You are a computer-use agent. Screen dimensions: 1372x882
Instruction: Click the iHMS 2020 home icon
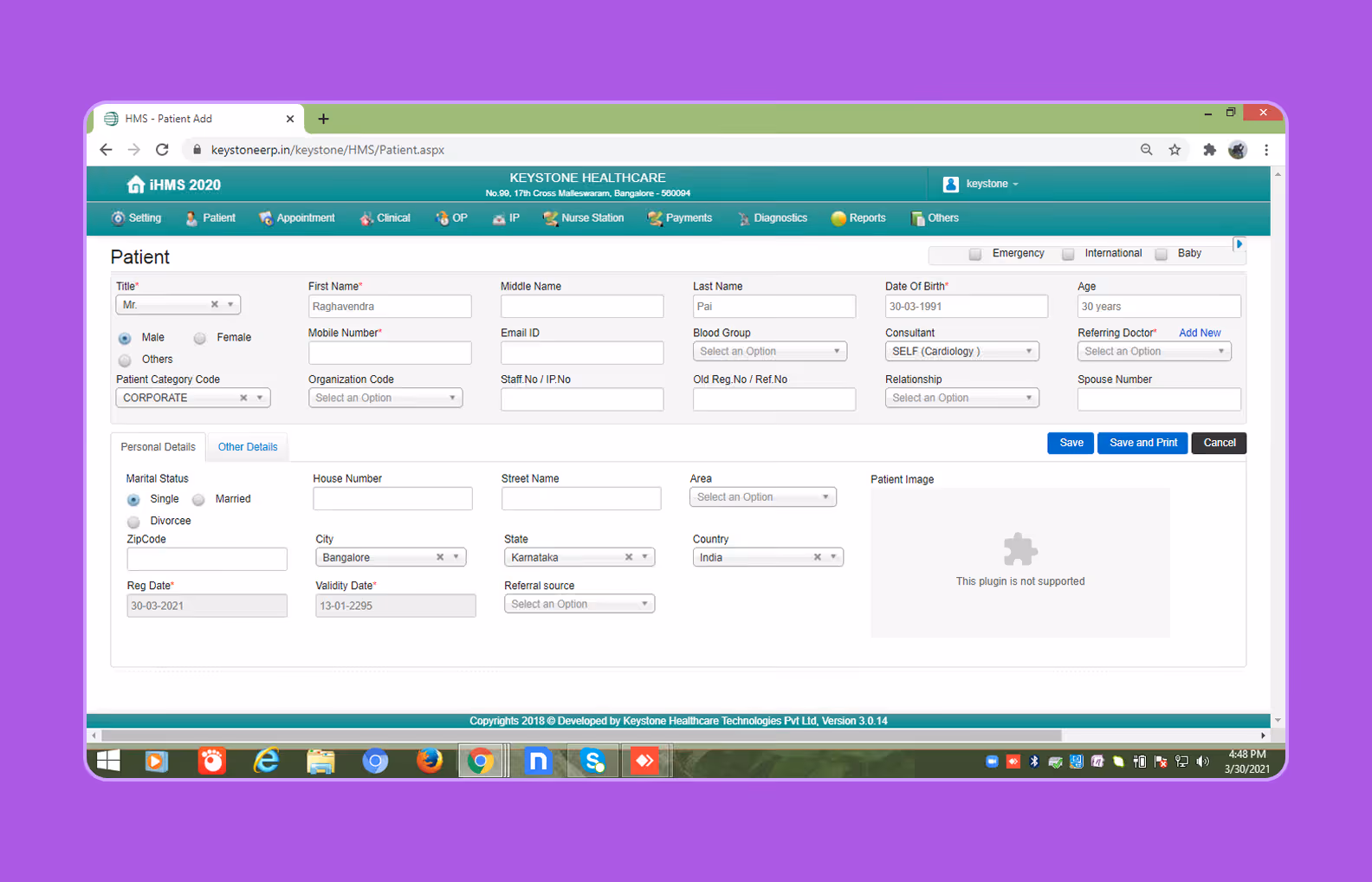click(135, 185)
